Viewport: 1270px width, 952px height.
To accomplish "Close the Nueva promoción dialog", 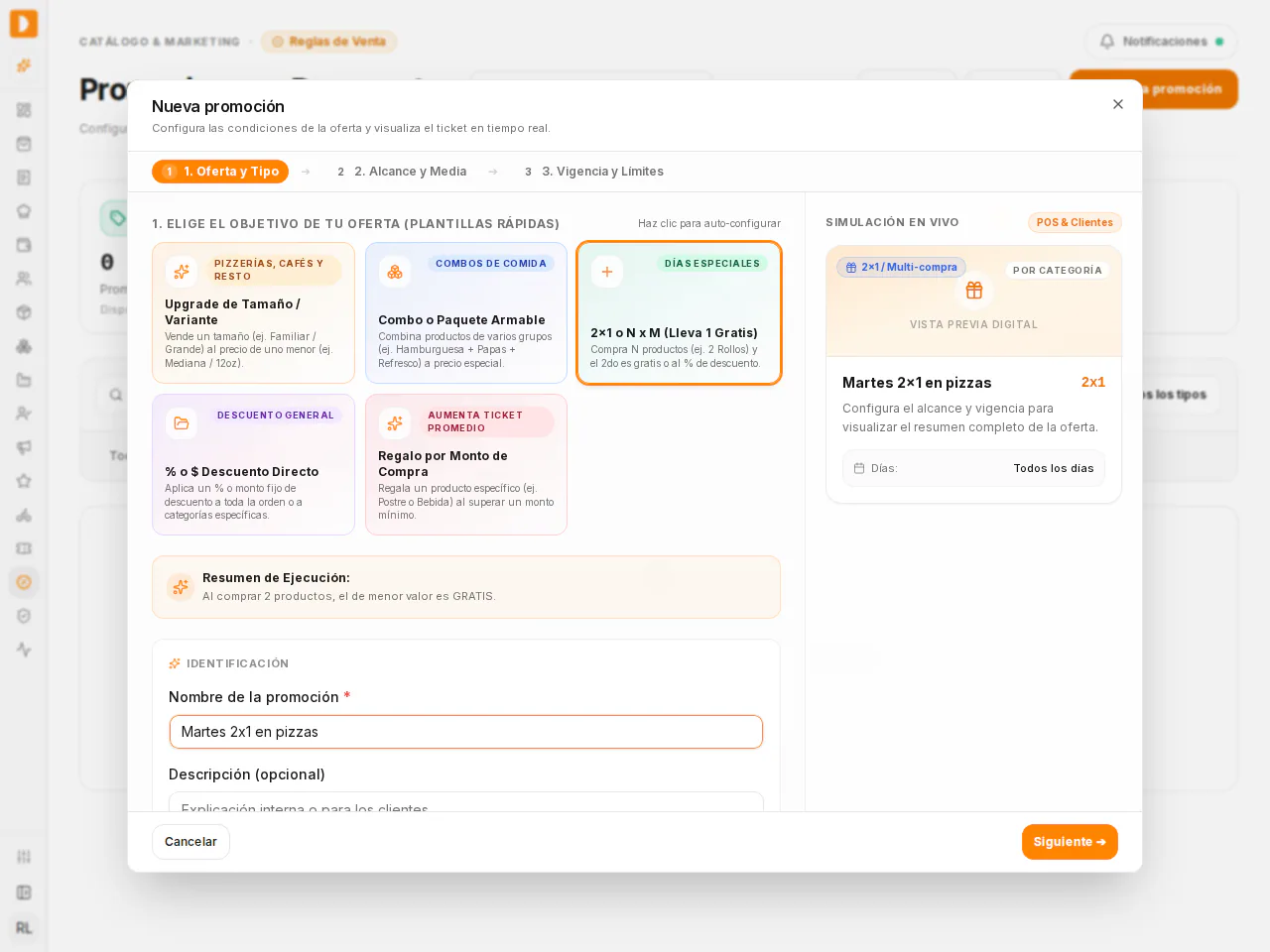I will coord(1118,104).
